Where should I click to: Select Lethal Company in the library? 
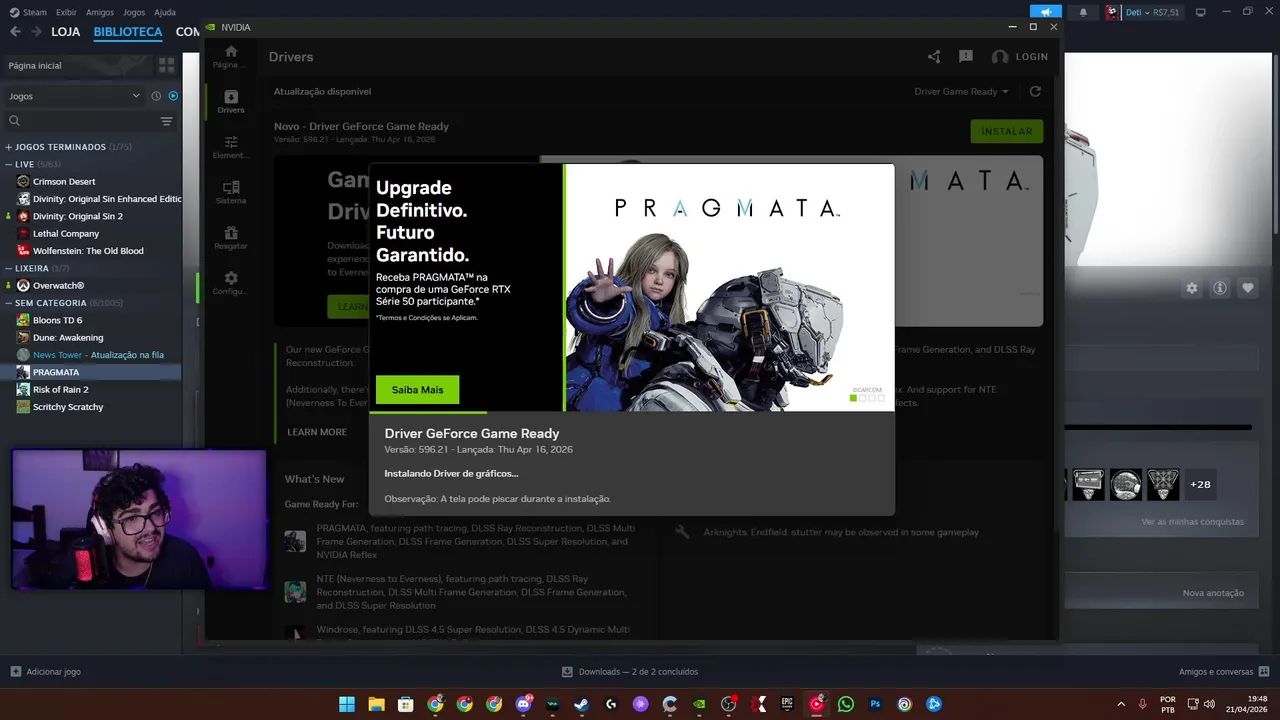coord(66,234)
